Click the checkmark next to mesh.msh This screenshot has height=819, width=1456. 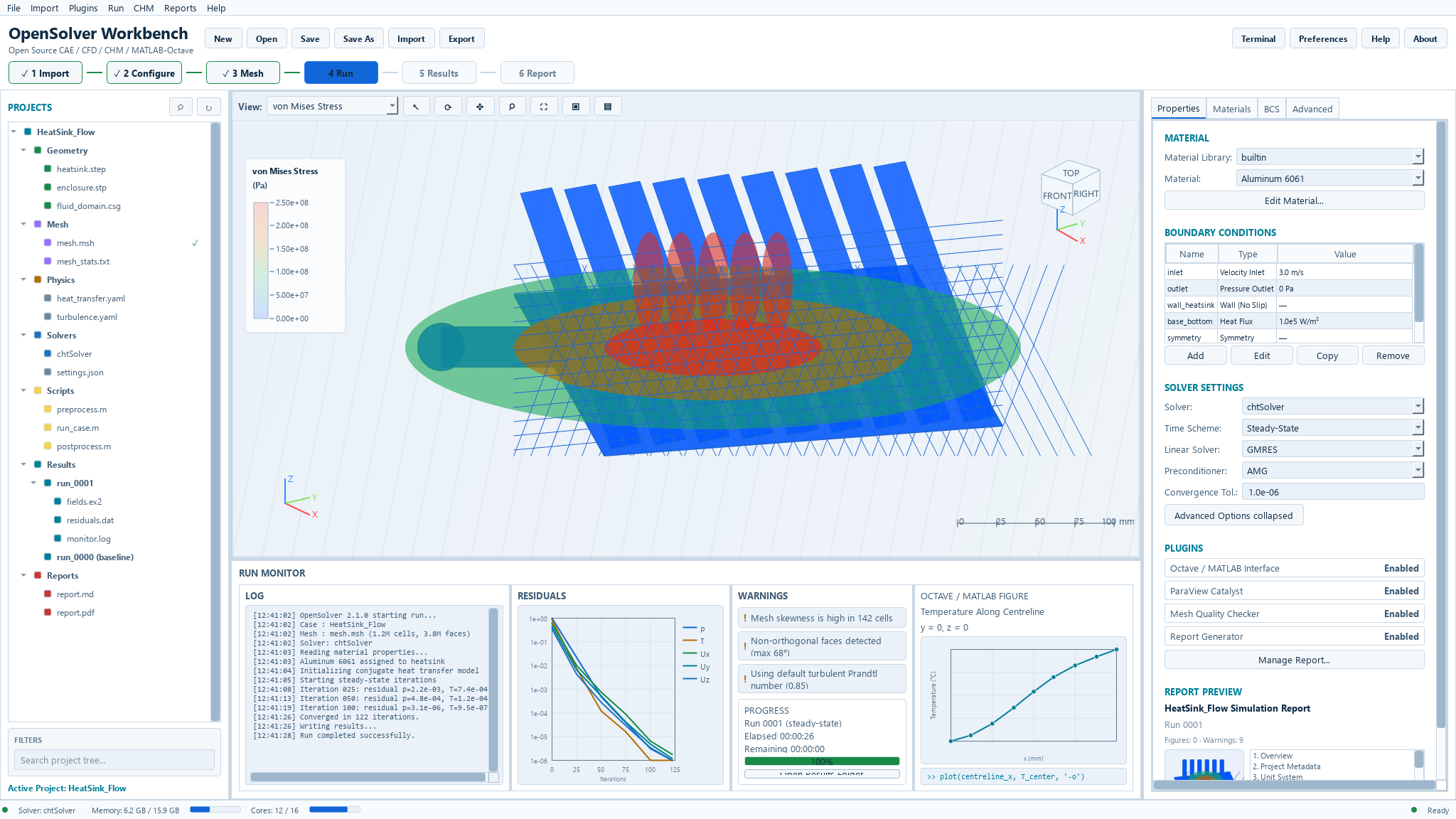coord(195,243)
